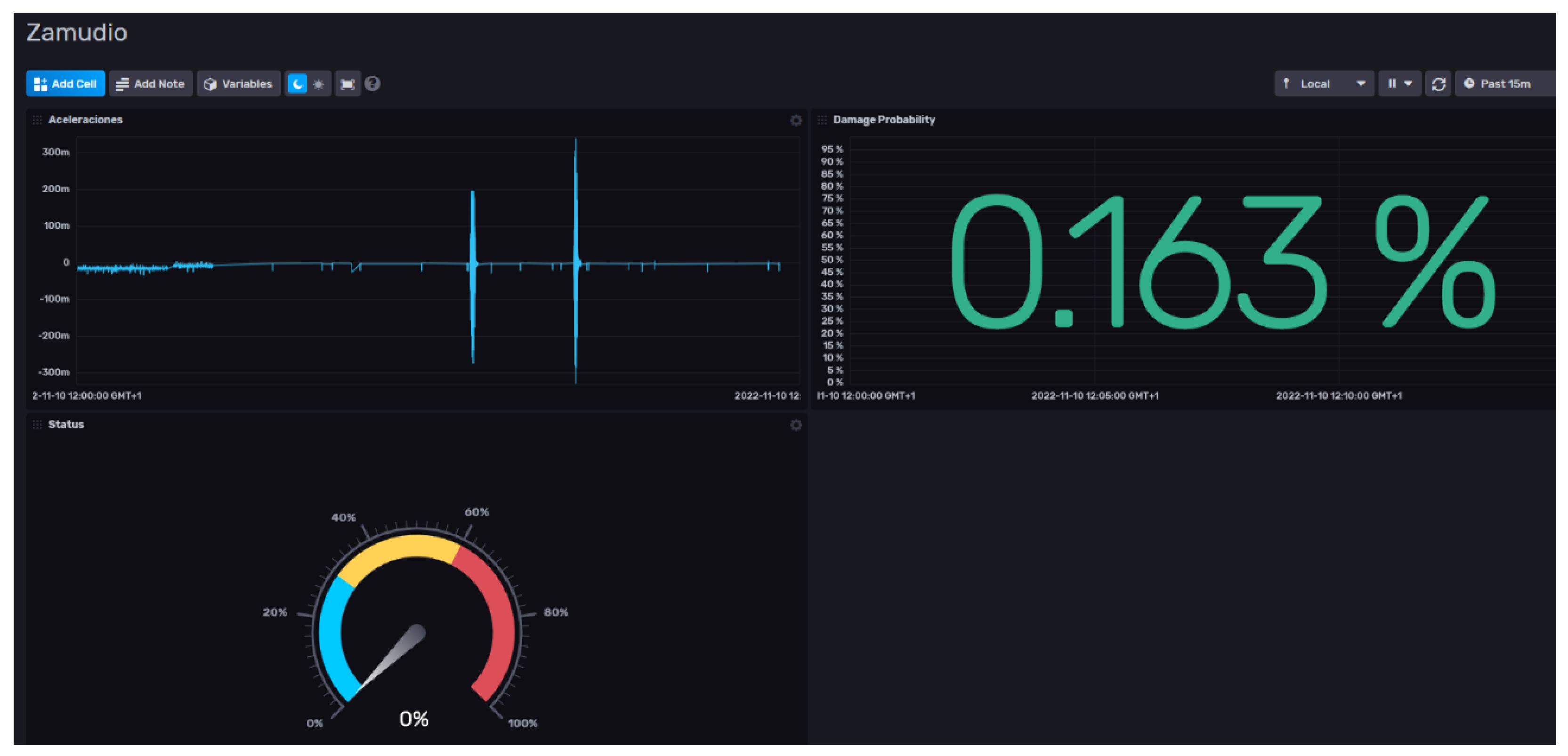Grab the Damage Probability drag handle
Viewport: 1568px width, 756px height.
pyautogui.click(x=822, y=120)
